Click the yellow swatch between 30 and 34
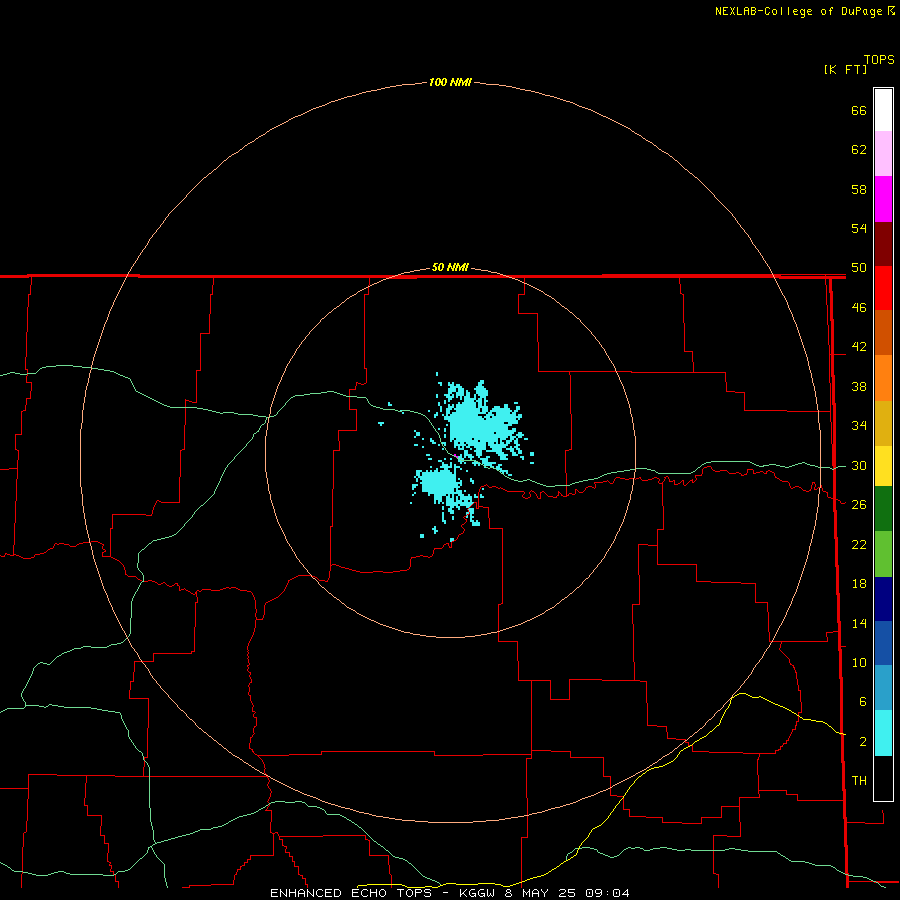900x900 pixels. point(883,465)
